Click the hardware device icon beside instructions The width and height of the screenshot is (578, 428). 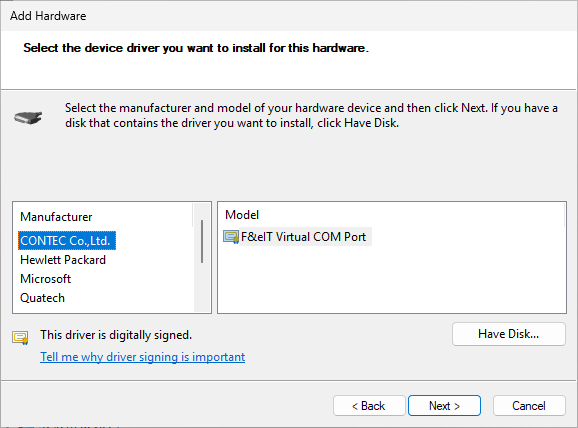tap(28, 117)
